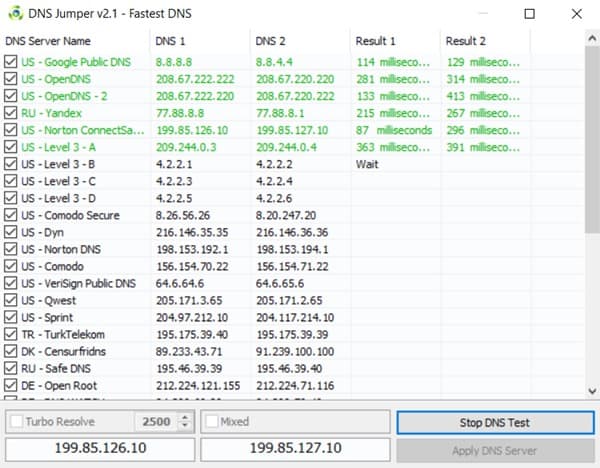
Task: Maximize the DNS Jumper window
Action: click(529, 14)
